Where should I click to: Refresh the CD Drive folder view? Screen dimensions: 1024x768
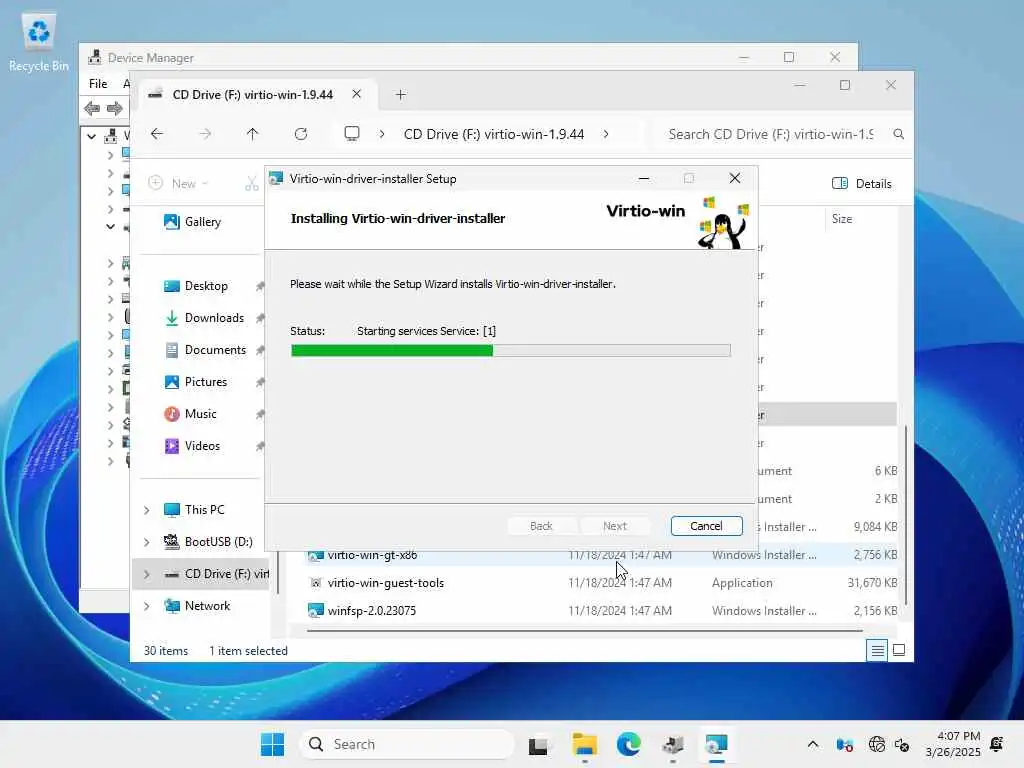(300, 134)
